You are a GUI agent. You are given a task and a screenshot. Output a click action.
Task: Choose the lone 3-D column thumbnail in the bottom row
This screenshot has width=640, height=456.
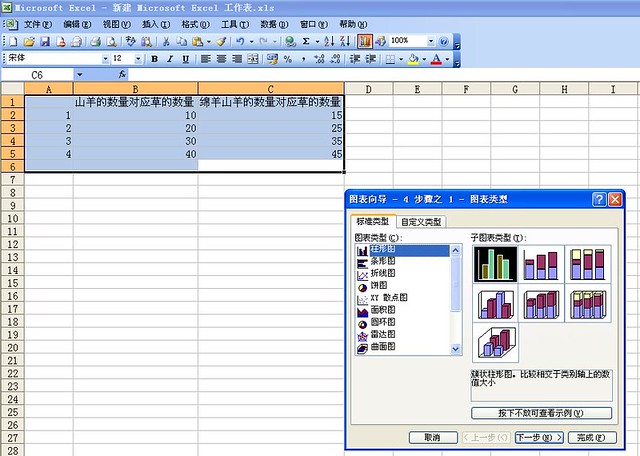point(496,343)
